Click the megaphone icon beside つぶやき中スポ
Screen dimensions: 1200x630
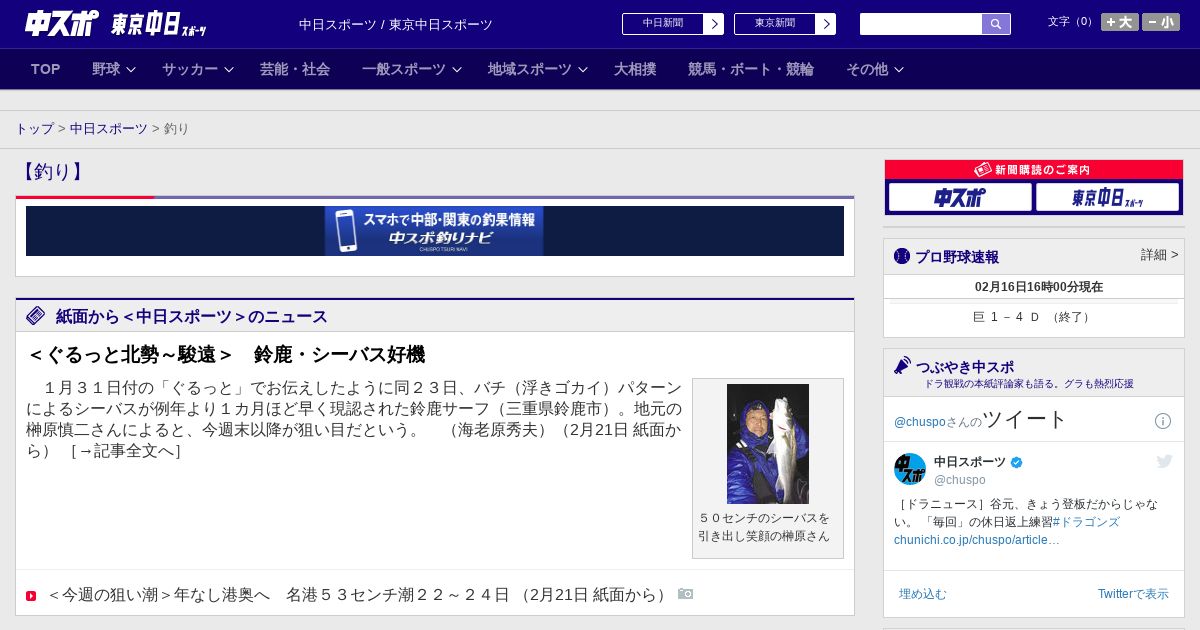(x=903, y=366)
